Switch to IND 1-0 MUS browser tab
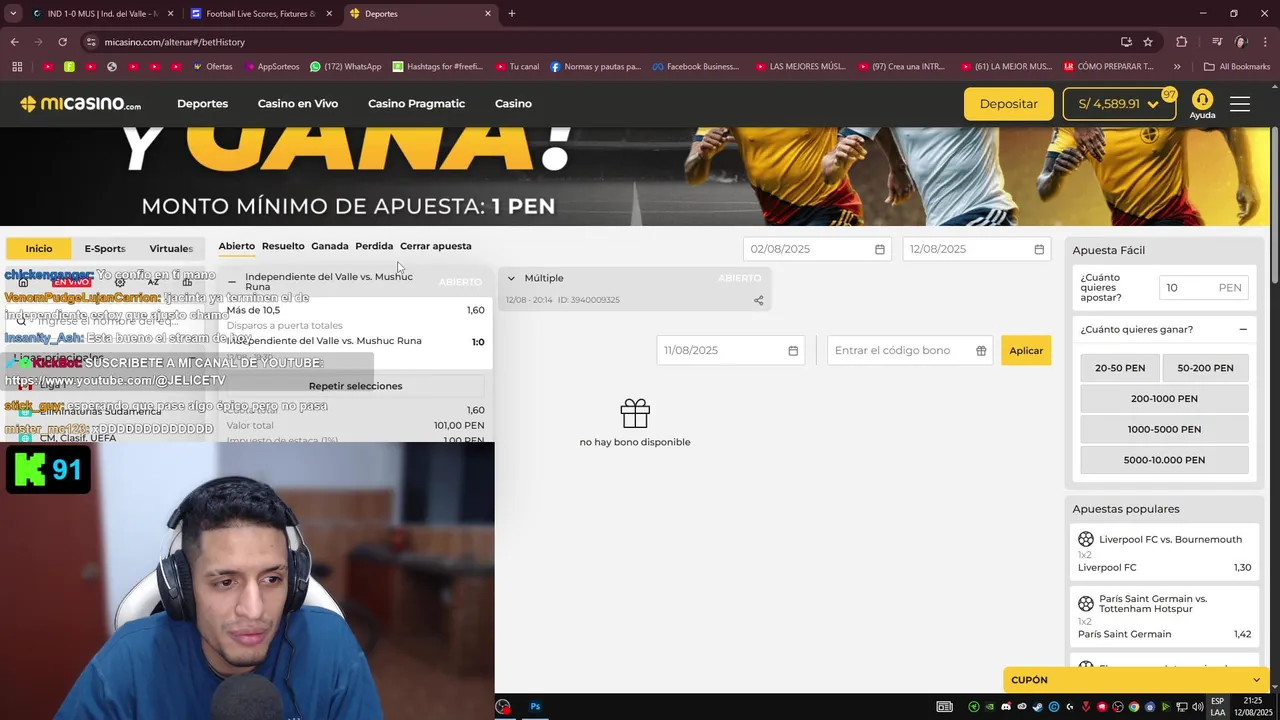Viewport: 1280px width, 720px height. [102, 14]
